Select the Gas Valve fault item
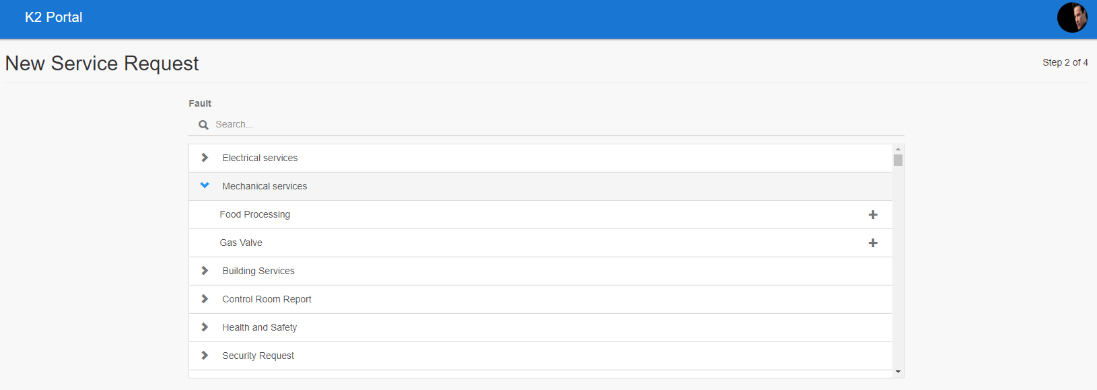The width and height of the screenshot is (1097, 390). pyautogui.click(x=541, y=243)
